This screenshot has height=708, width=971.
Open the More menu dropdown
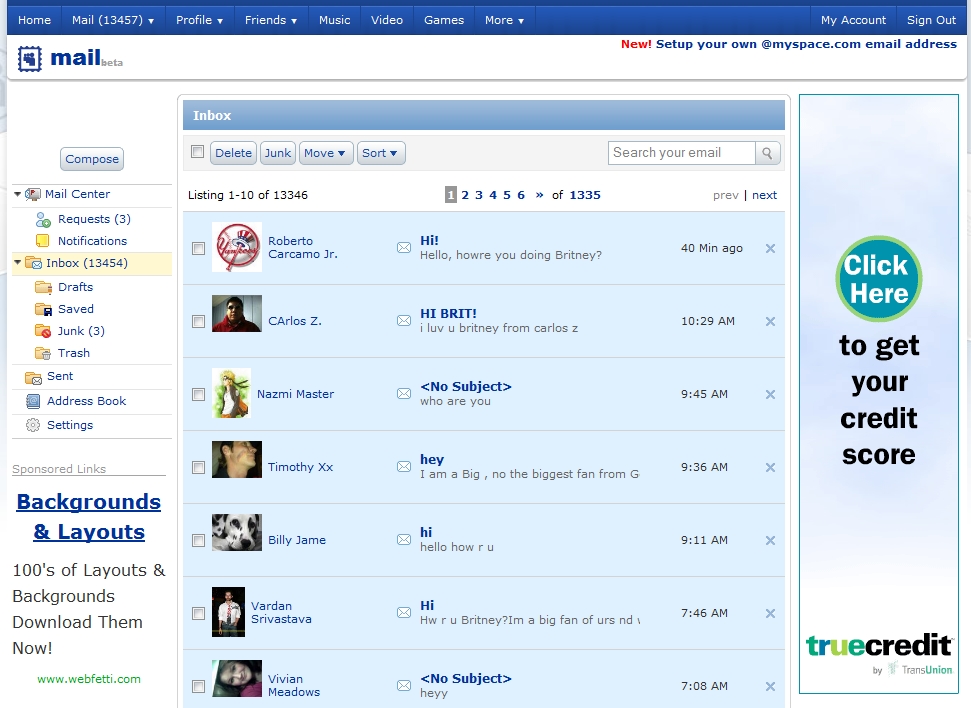click(504, 20)
